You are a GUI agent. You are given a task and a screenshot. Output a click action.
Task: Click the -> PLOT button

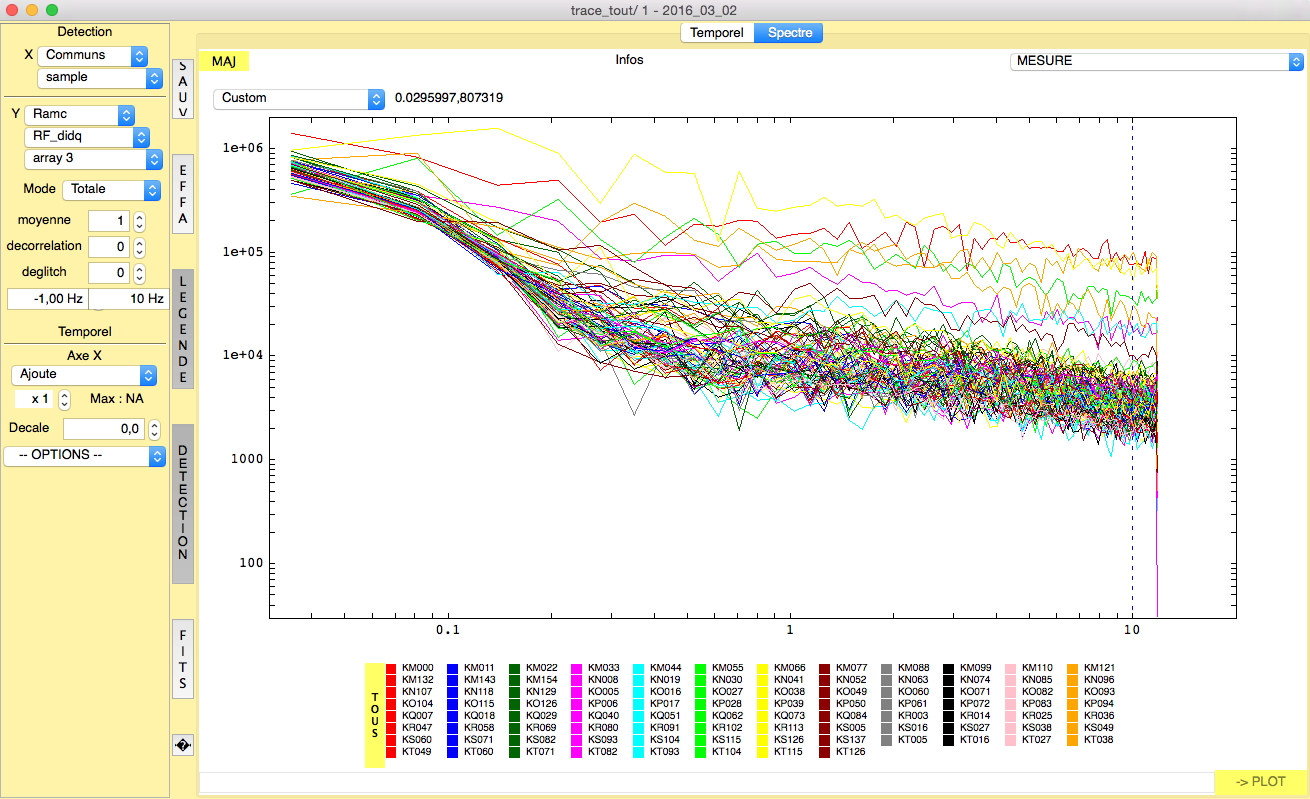[1260, 781]
